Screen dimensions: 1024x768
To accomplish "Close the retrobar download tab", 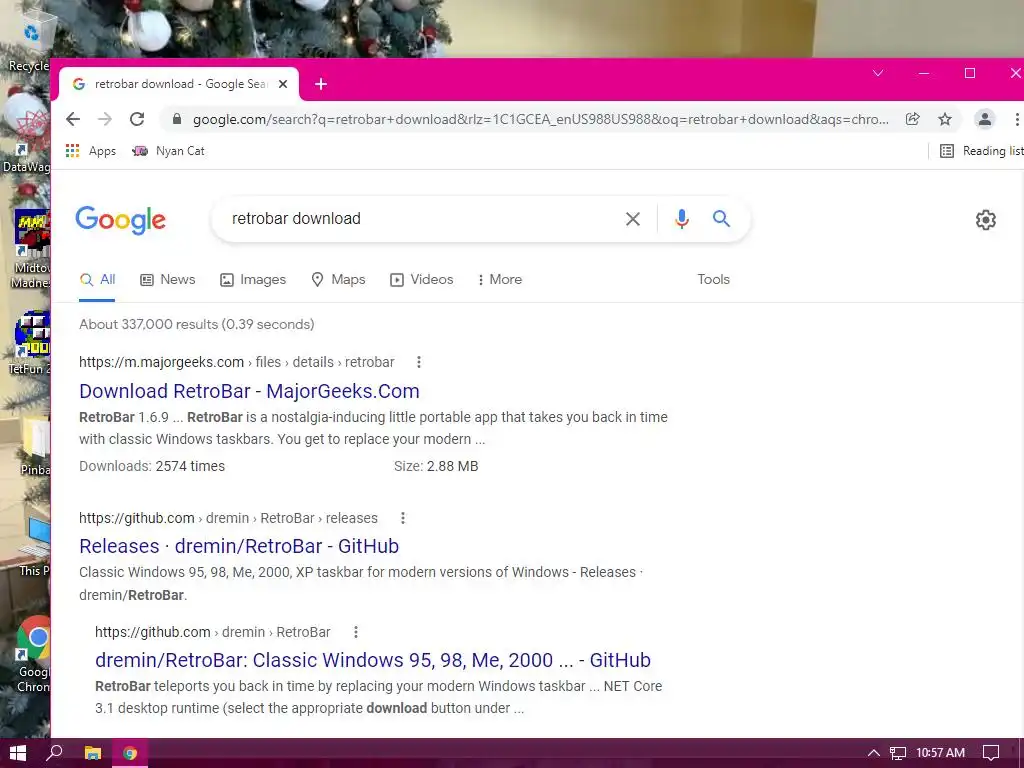I will [x=283, y=84].
